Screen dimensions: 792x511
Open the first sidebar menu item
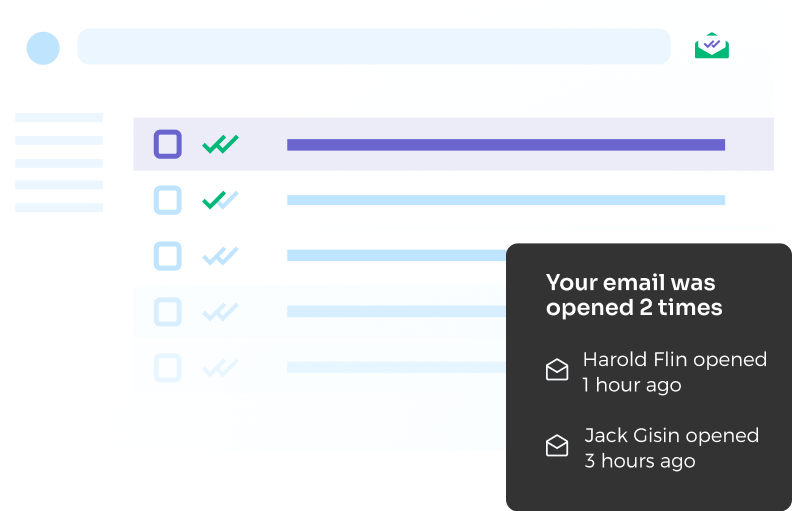(x=59, y=118)
